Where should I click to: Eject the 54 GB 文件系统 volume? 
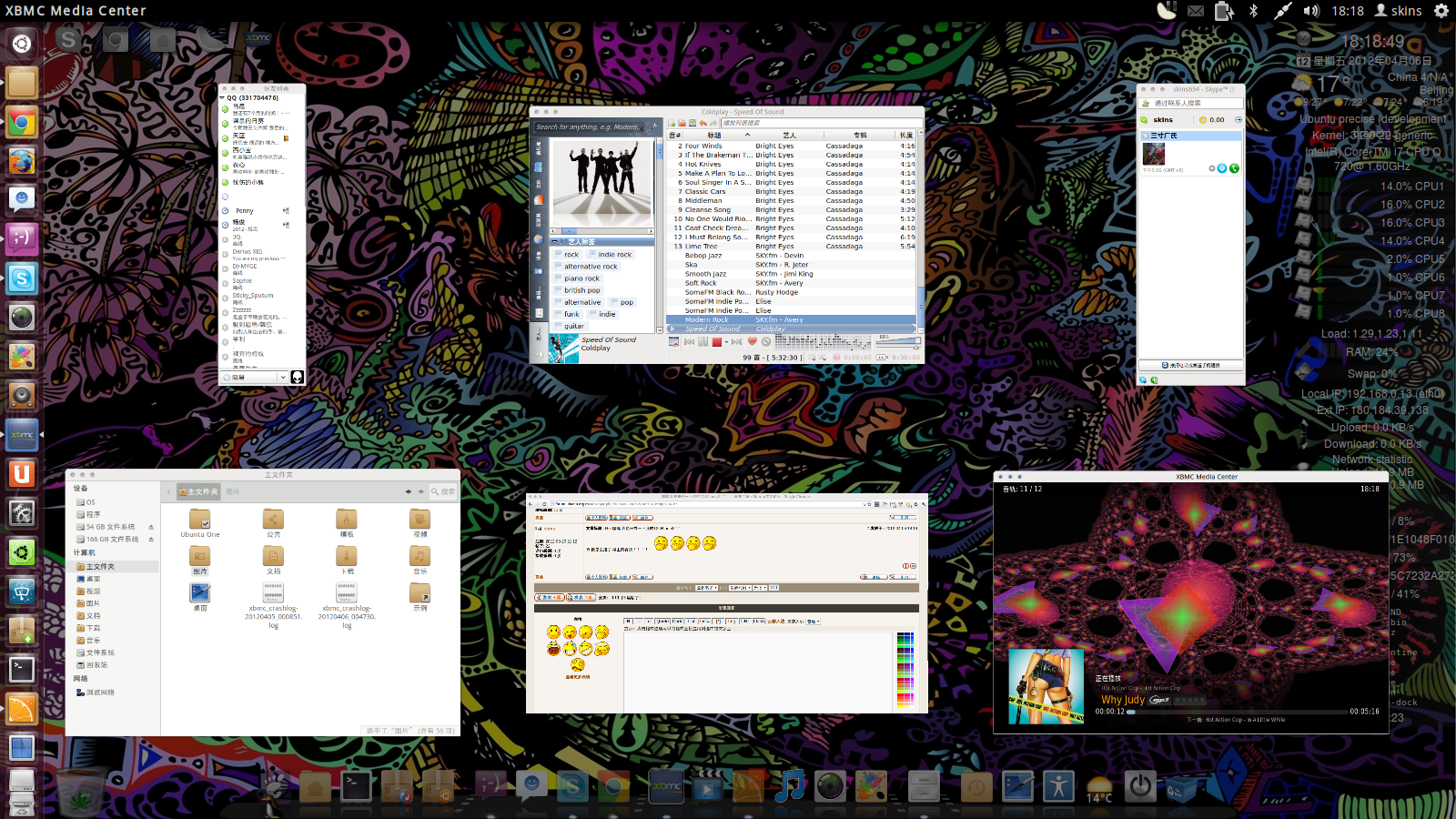coord(151,527)
